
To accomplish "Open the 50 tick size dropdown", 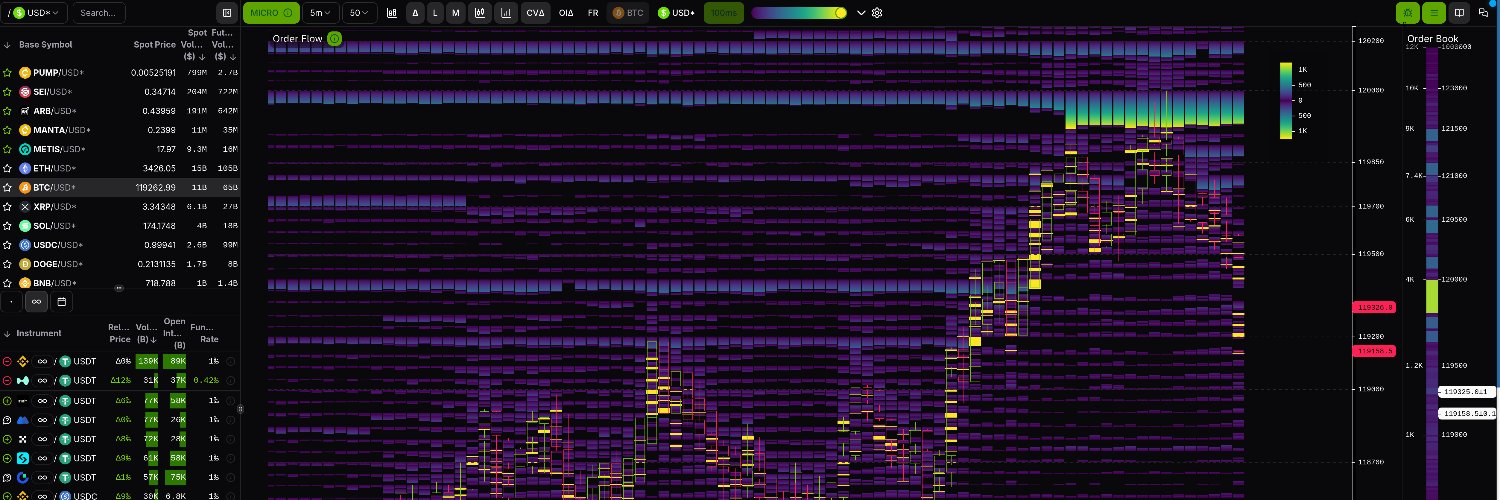I will (x=359, y=13).
